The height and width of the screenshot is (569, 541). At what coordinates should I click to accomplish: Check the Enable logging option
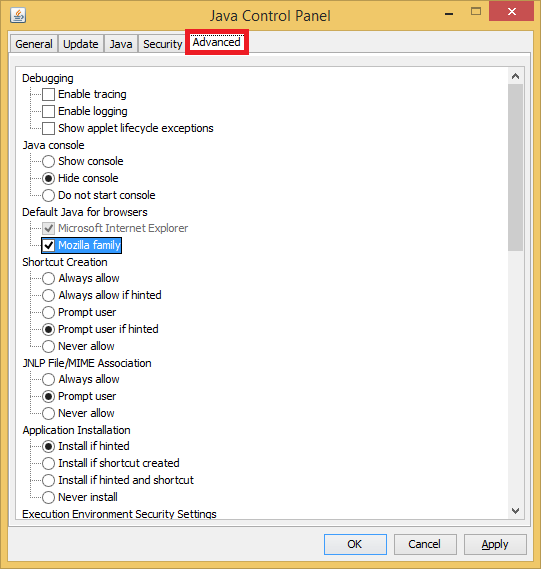(x=48, y=111)
